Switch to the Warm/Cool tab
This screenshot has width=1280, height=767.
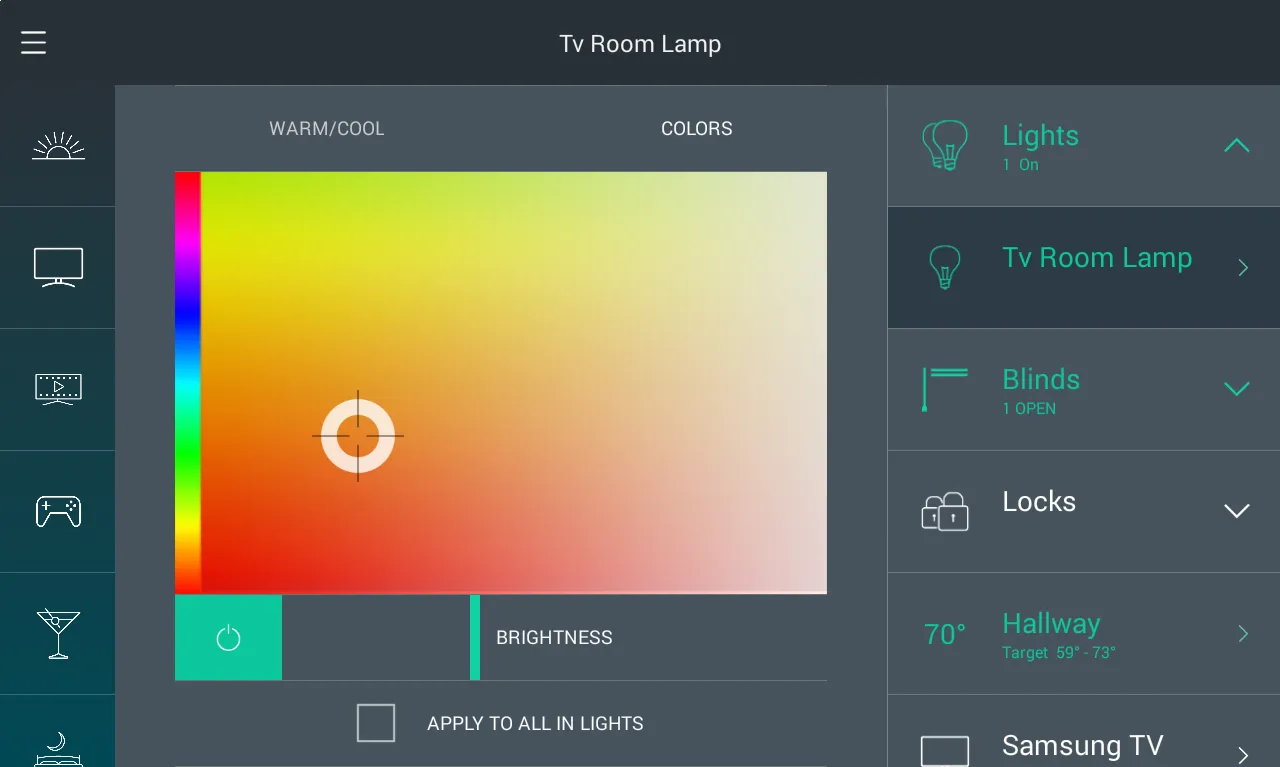point(326,128)
